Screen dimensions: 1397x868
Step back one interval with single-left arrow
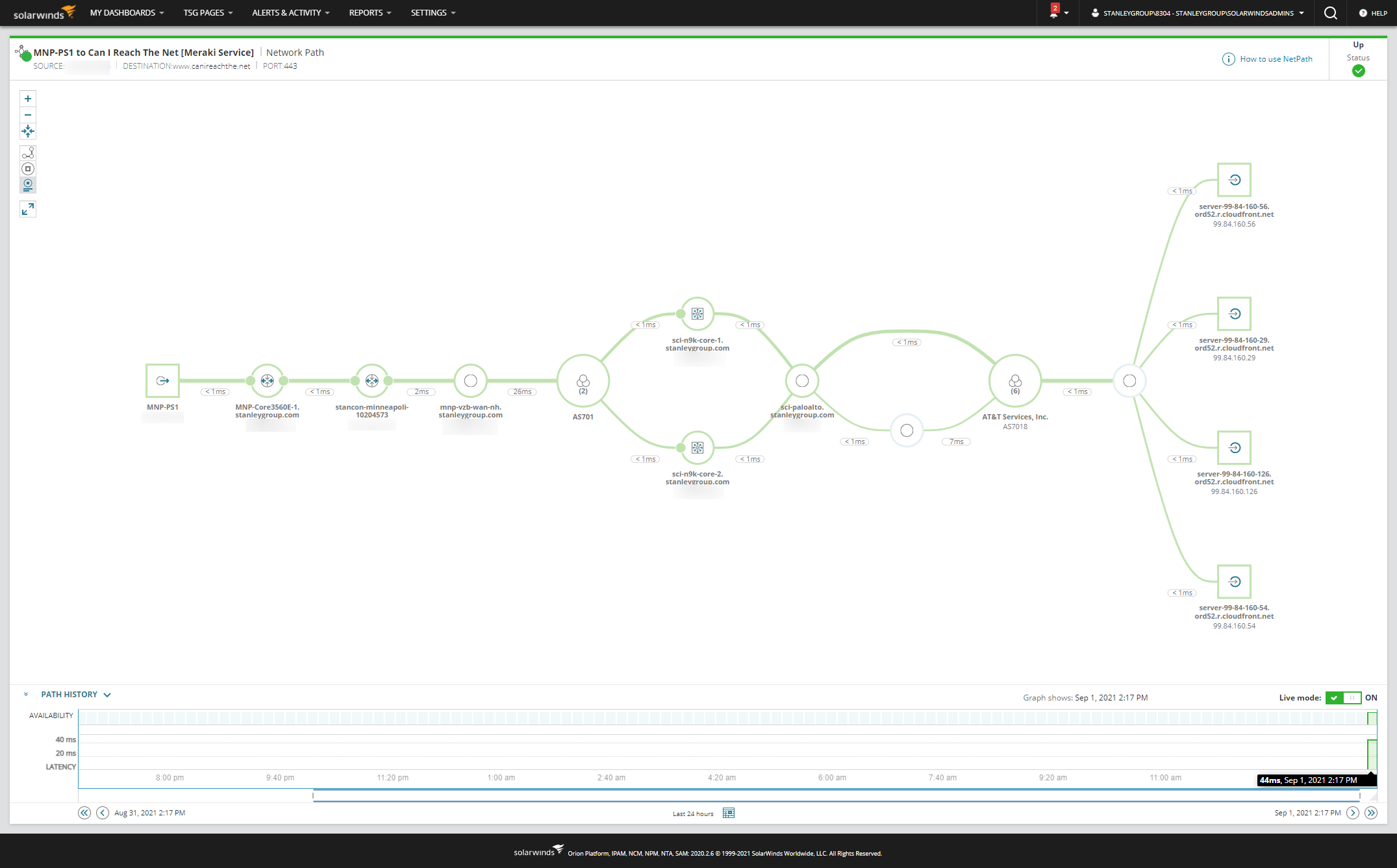[x=103, y=813]
